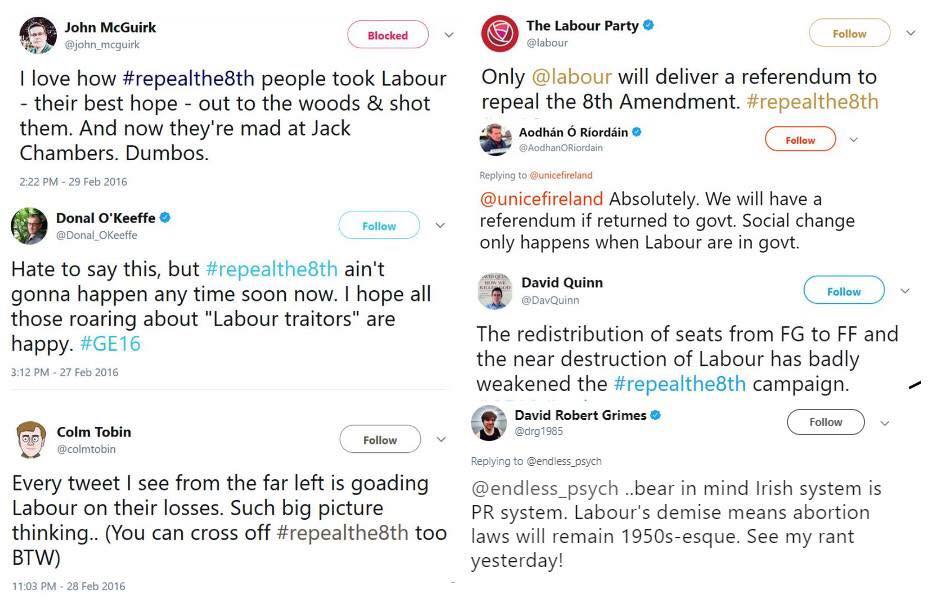Click David Quinn's profile avatar
The width and height of the screenshot is (945, 606).
pos(496,291)
